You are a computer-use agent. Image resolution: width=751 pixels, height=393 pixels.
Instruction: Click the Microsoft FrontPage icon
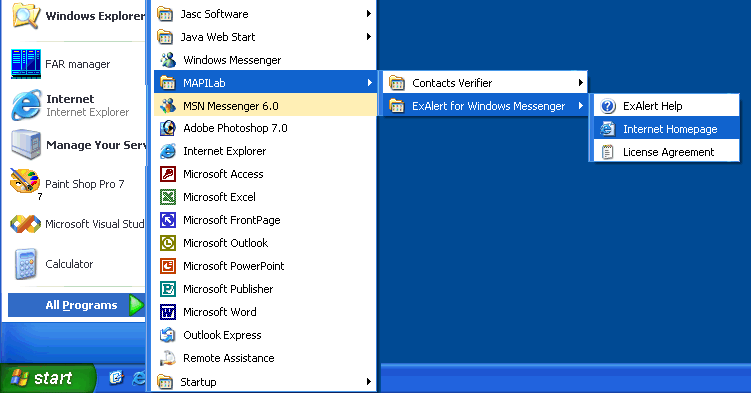pyautogui.click(x=168, y=220)
